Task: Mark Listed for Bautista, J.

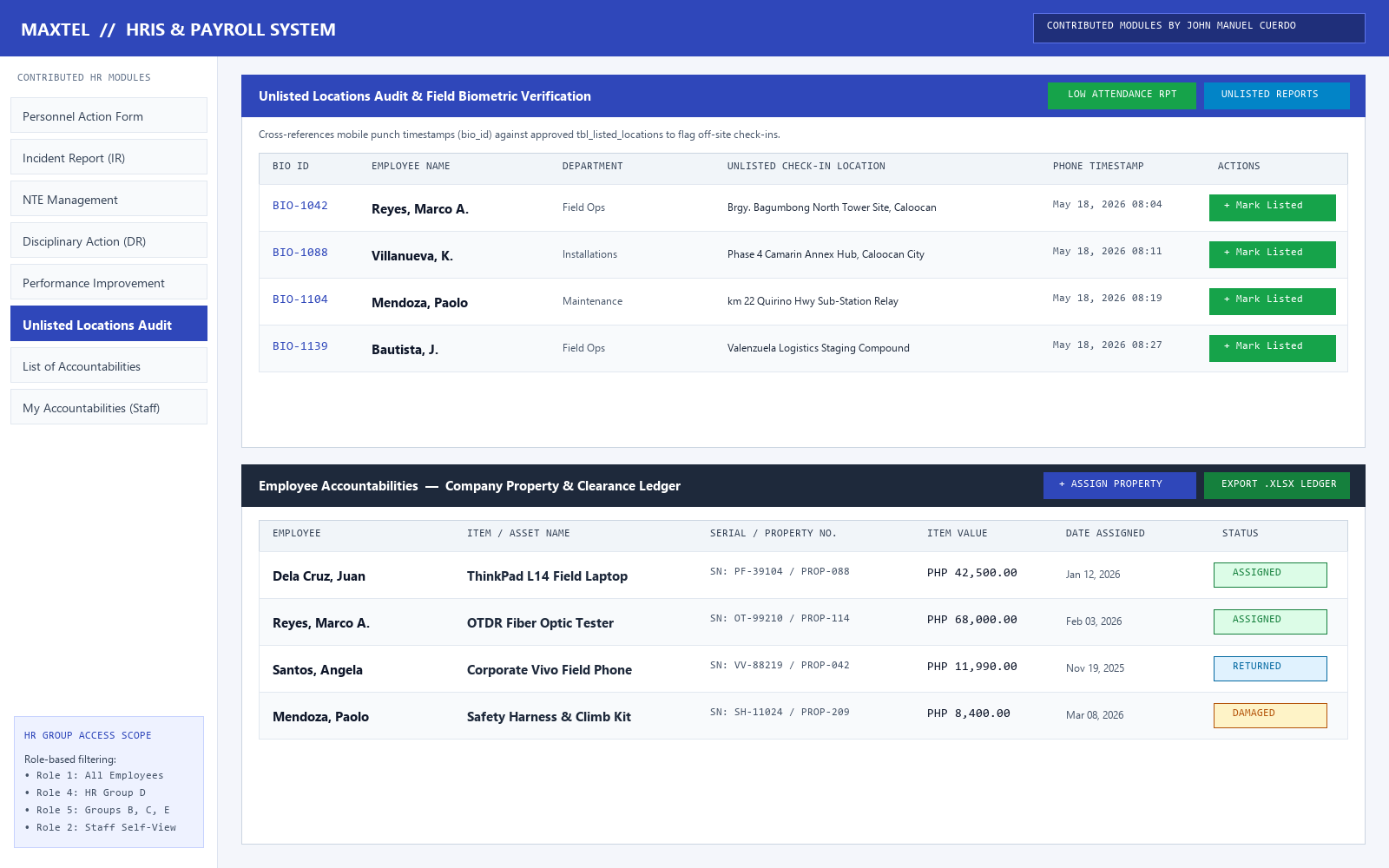Action: click(x=1273, y=348)
